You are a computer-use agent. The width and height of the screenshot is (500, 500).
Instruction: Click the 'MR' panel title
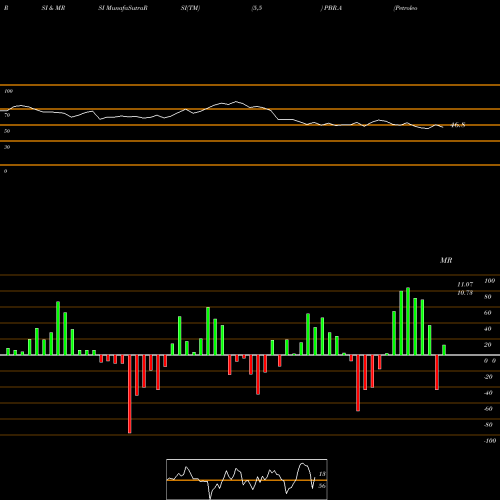[x=446, y=260]
